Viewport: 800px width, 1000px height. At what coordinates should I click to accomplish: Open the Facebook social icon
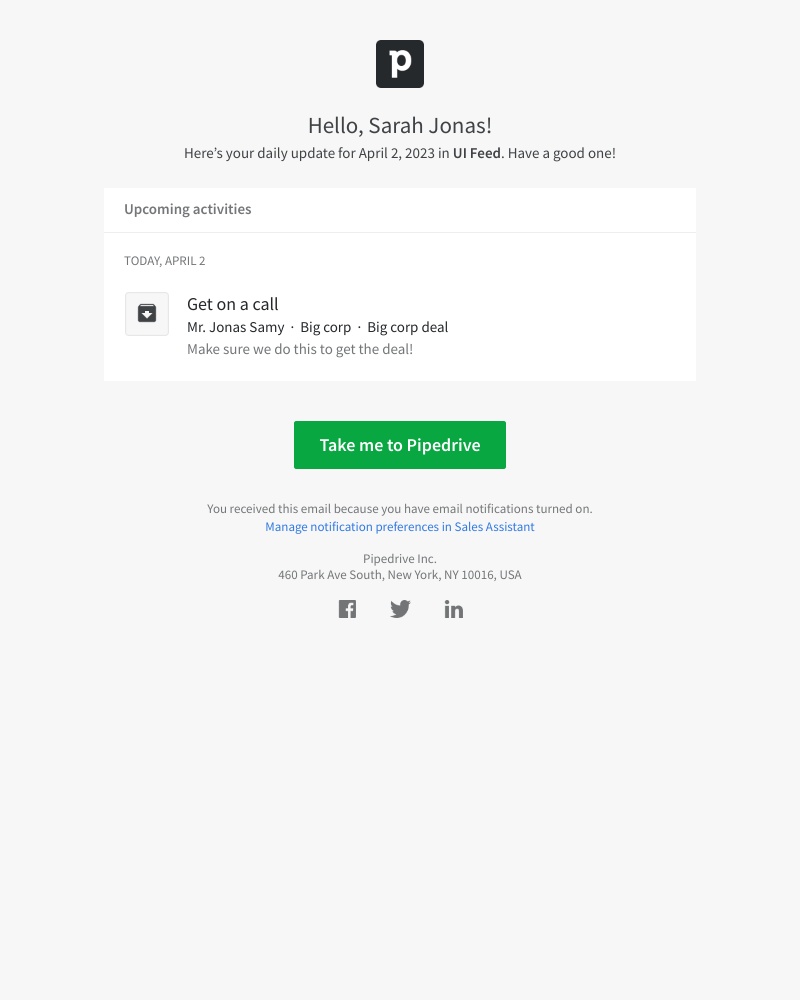(x=347, y=609)
